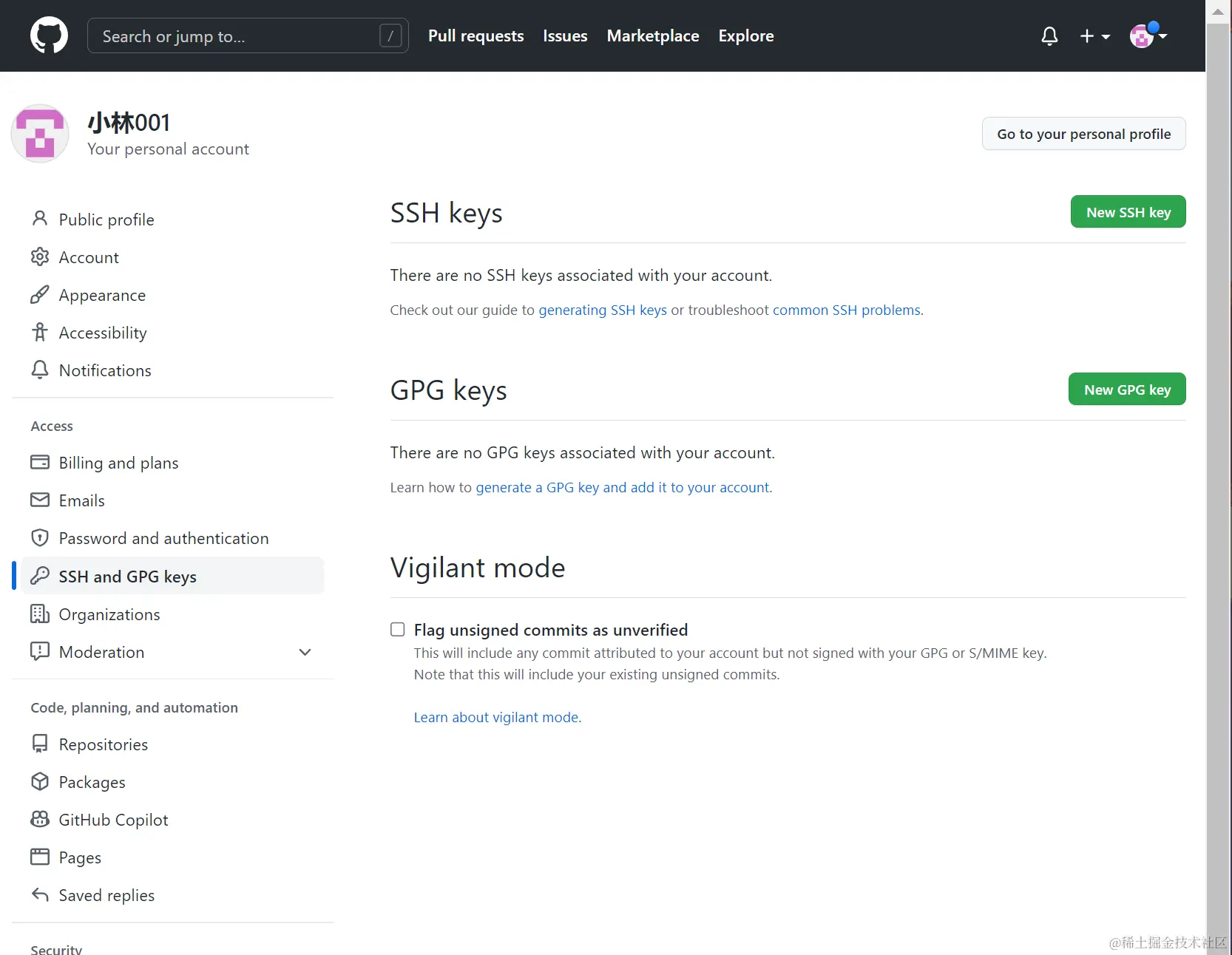This screenshot has width=1232, height=955.
Task: Select Pages text in sidebar
Action: click(80, 857)
